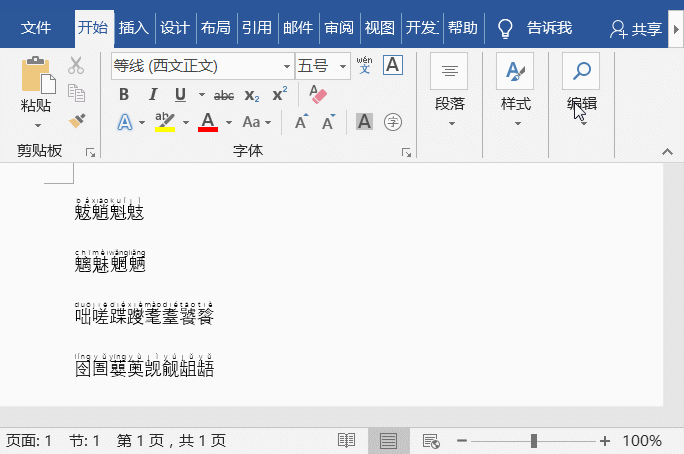Toggle superscript formatting
The image size is (684, 454).
click(280, 94)
